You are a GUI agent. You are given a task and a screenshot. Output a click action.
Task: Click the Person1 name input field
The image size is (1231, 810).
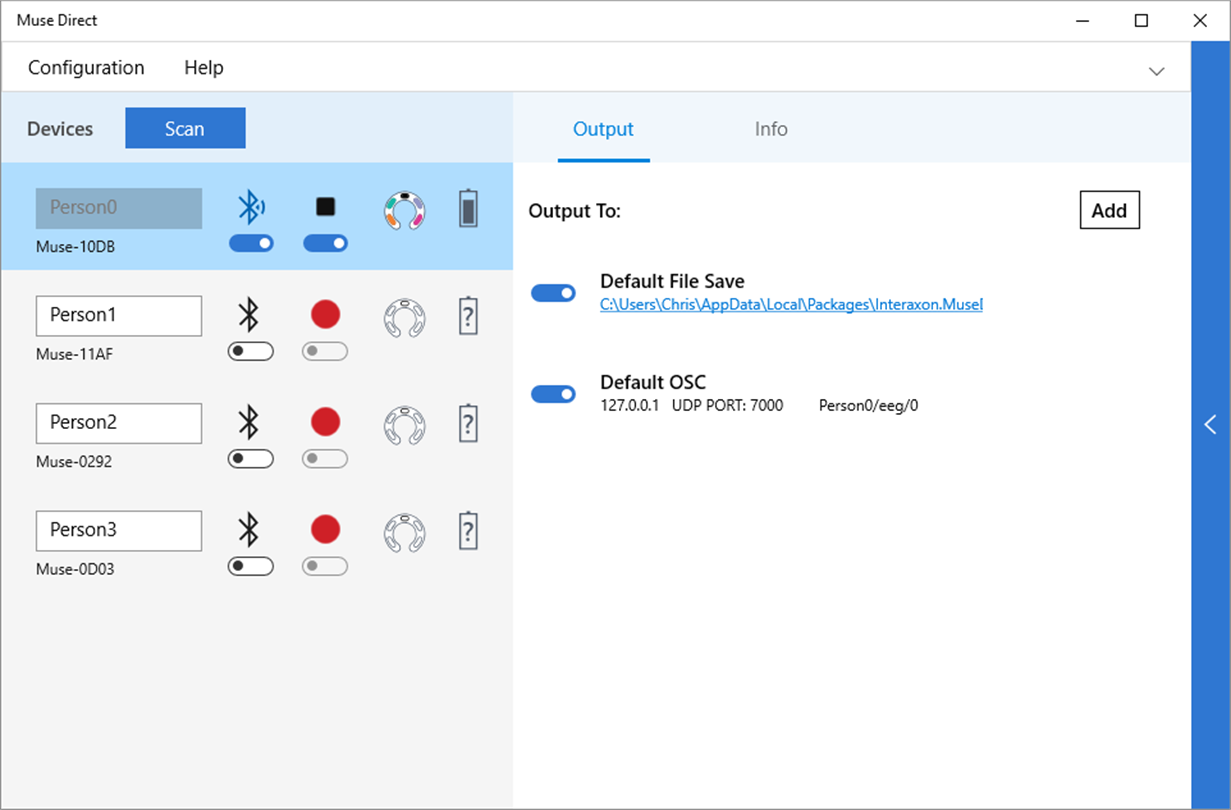click(x=119, y=315)
